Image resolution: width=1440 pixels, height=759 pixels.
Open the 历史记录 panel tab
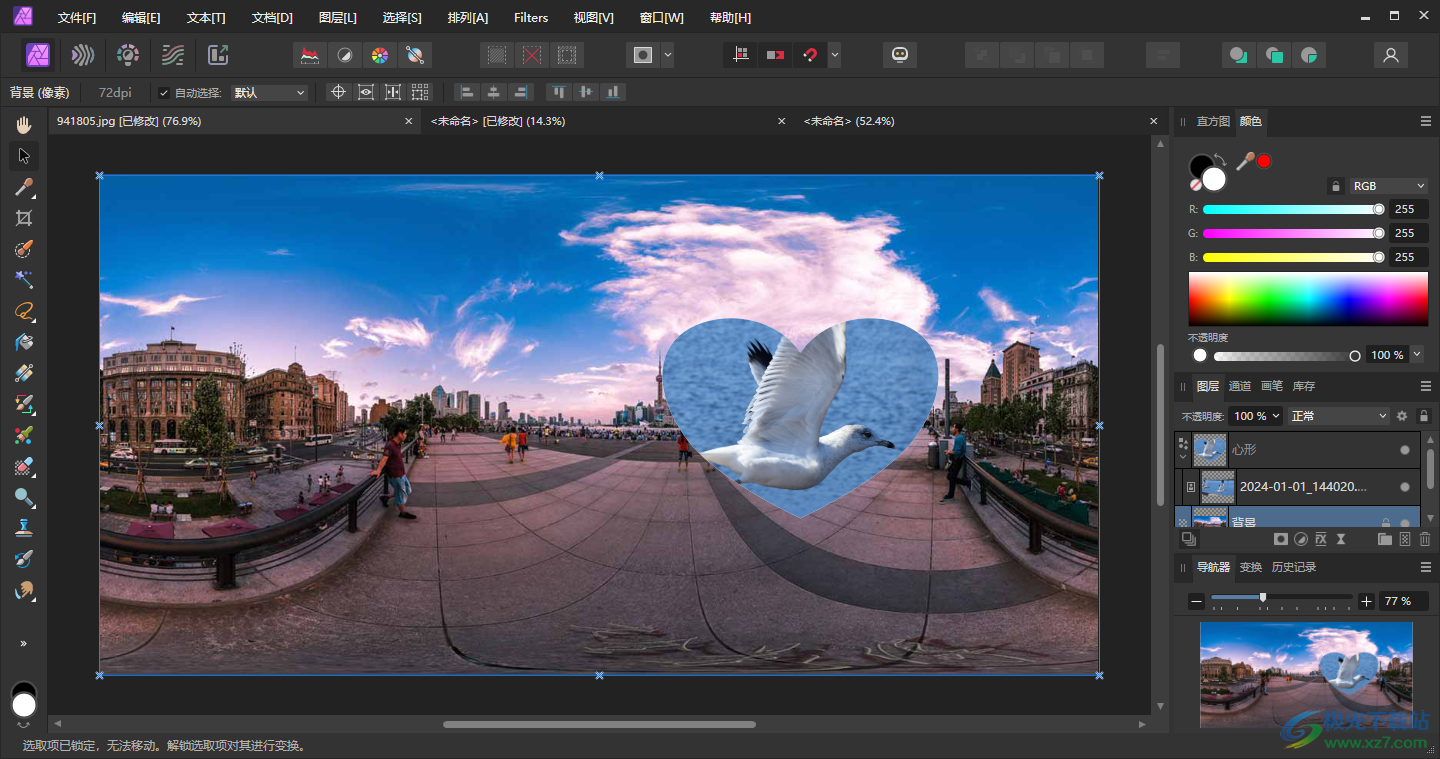1293,567
